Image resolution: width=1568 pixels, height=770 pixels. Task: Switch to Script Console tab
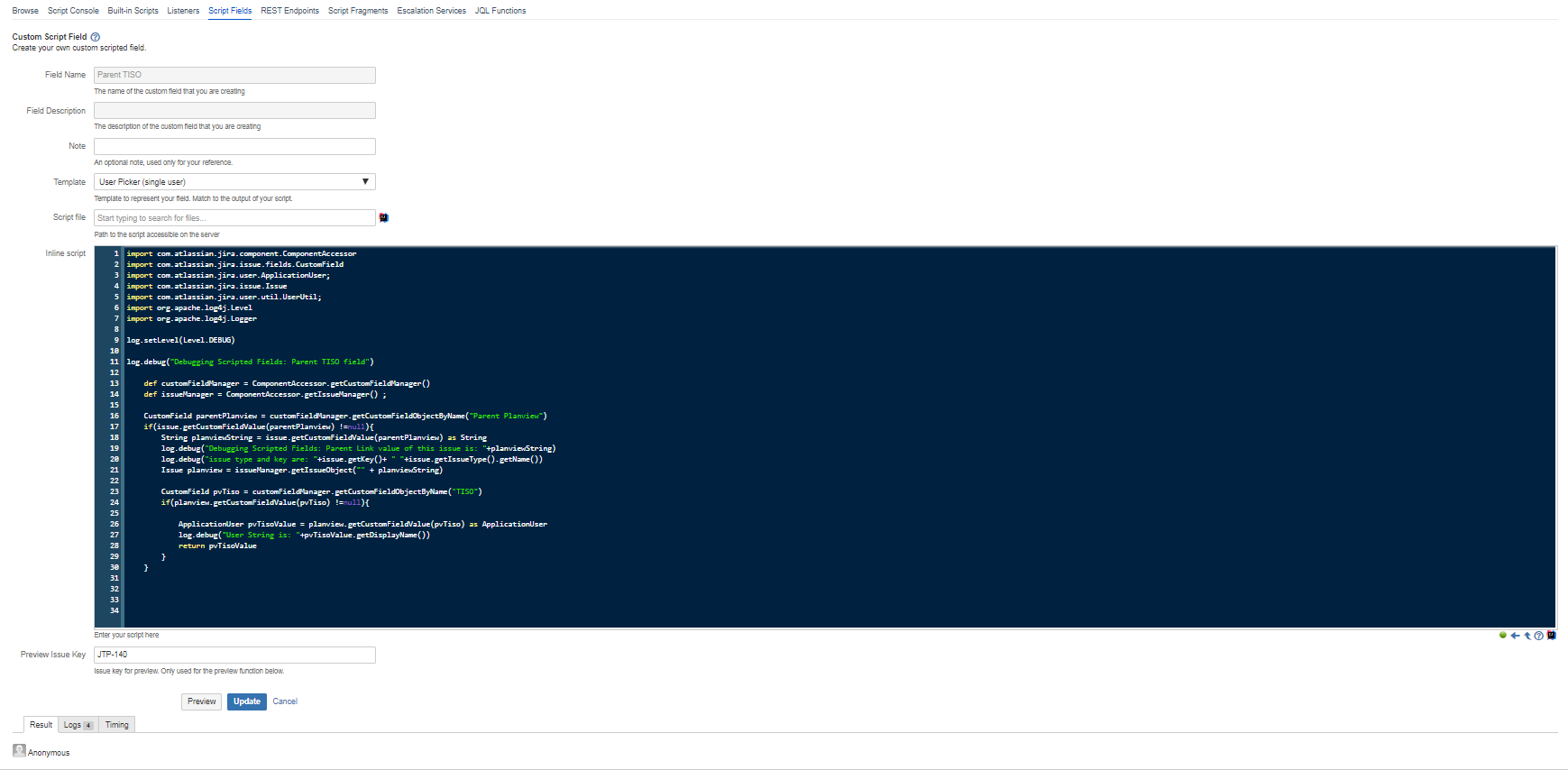pyautogui.click(x=73, y=11)
